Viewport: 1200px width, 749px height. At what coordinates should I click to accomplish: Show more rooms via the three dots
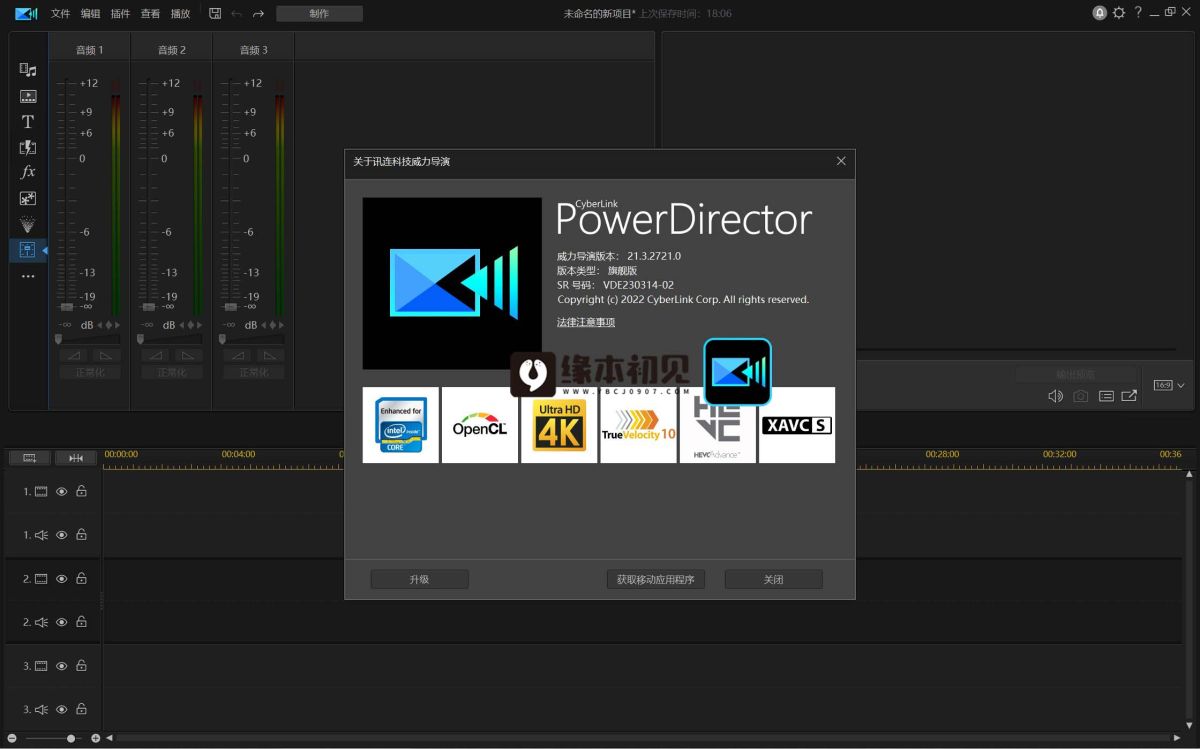(28, 276)
